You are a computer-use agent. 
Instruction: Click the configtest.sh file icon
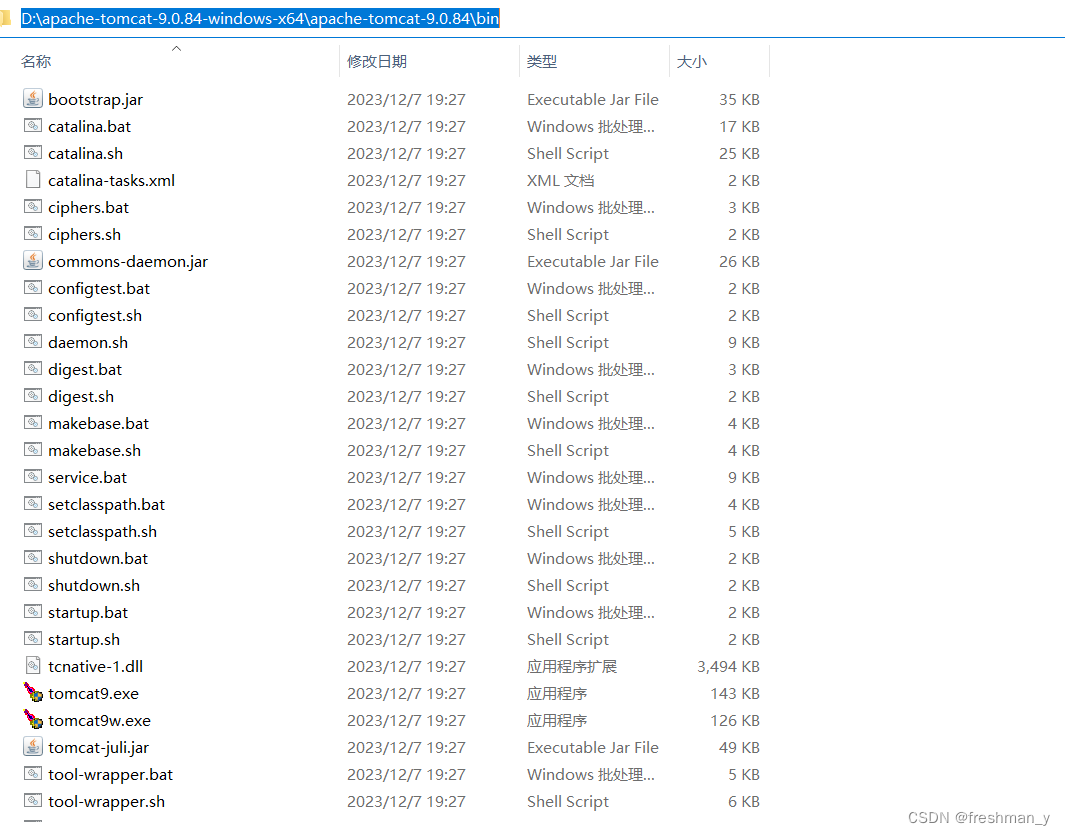33,315
